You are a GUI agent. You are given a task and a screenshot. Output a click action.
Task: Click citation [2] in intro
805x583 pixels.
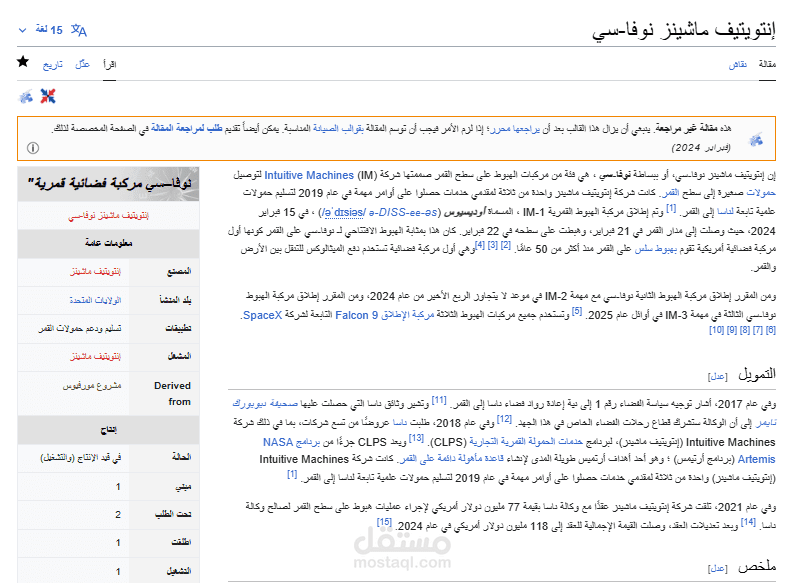506,245
